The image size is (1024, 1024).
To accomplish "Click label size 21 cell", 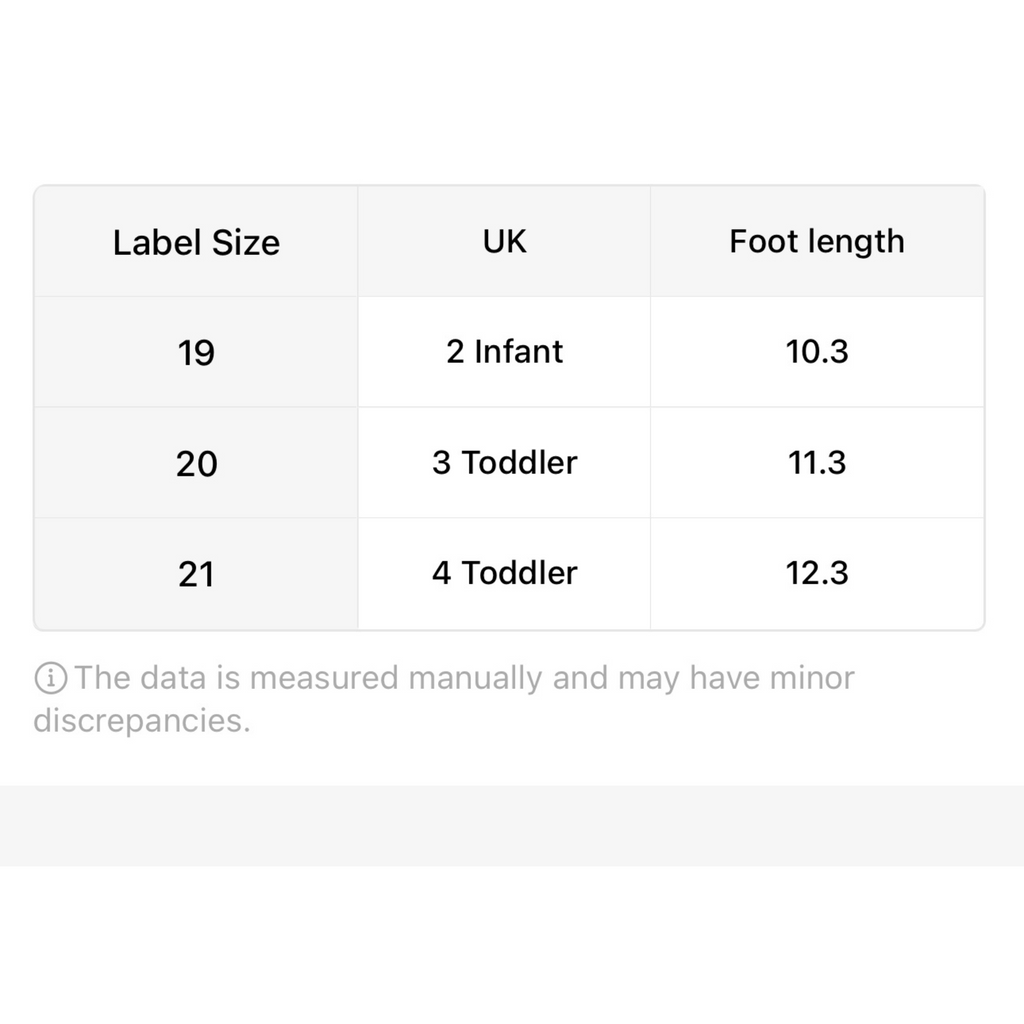I will [x=196, y=574].
